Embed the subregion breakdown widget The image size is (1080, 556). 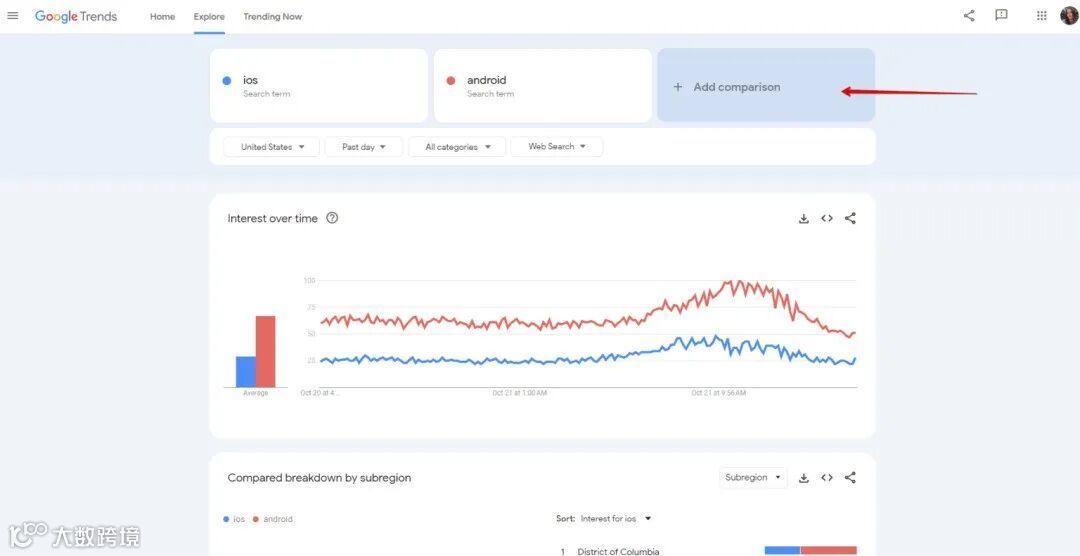click(x=827, y=477)
